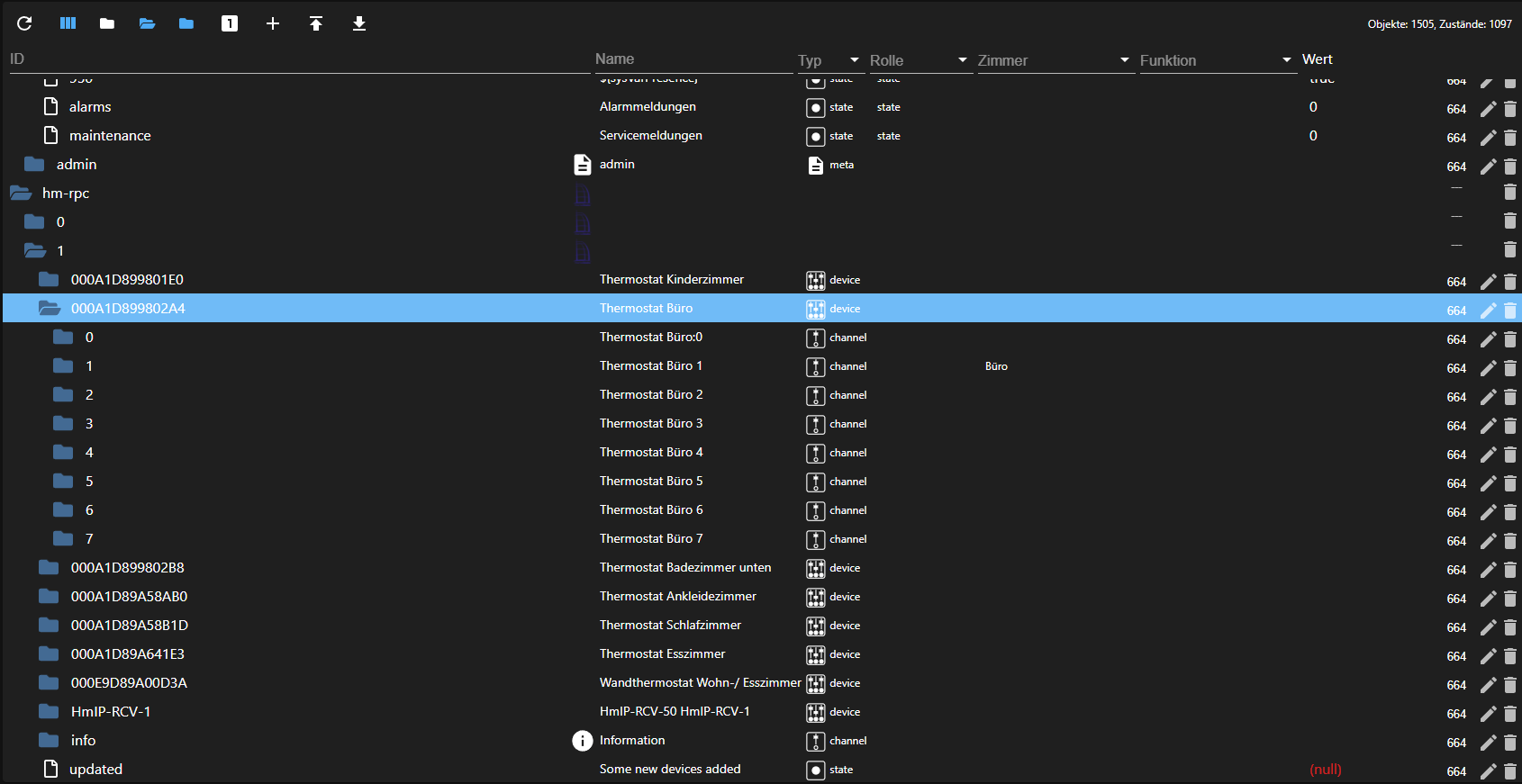This screenshot has height=784, width=1522.
Task: Delete the hm-rpc folder
Action: (x=1510, y=192)
